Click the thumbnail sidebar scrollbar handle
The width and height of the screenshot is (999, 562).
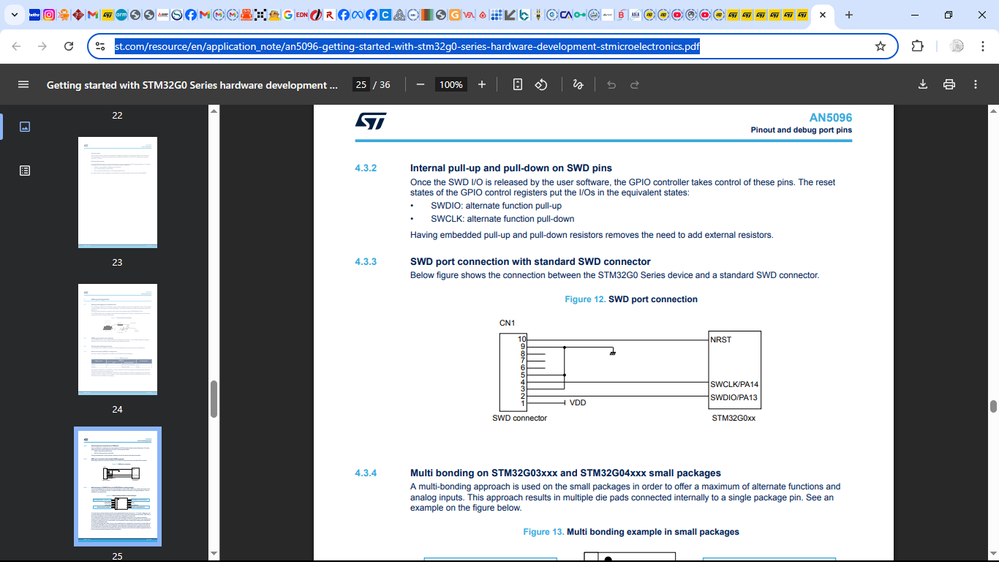[x=213, y=399]
